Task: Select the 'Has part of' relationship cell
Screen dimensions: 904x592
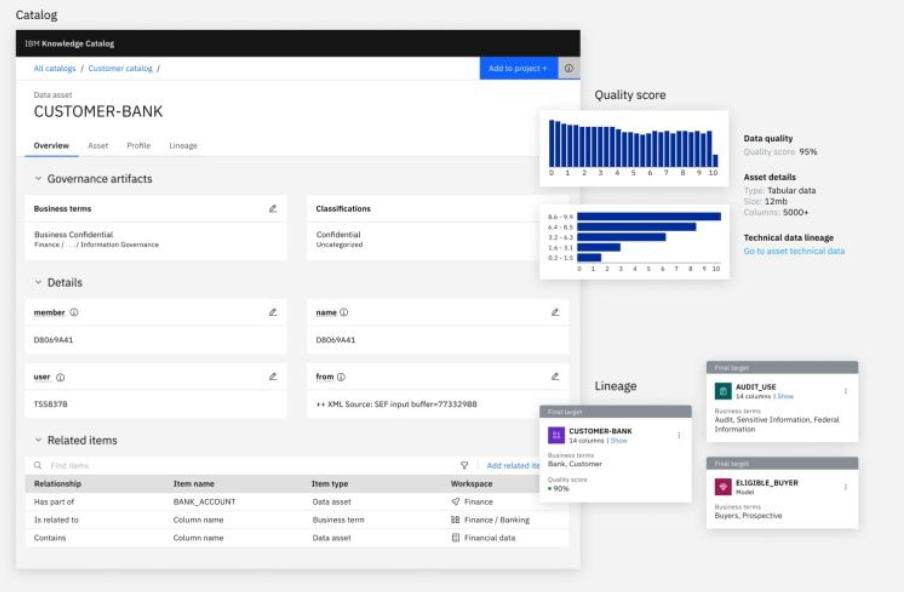Action: click(54, 502)
